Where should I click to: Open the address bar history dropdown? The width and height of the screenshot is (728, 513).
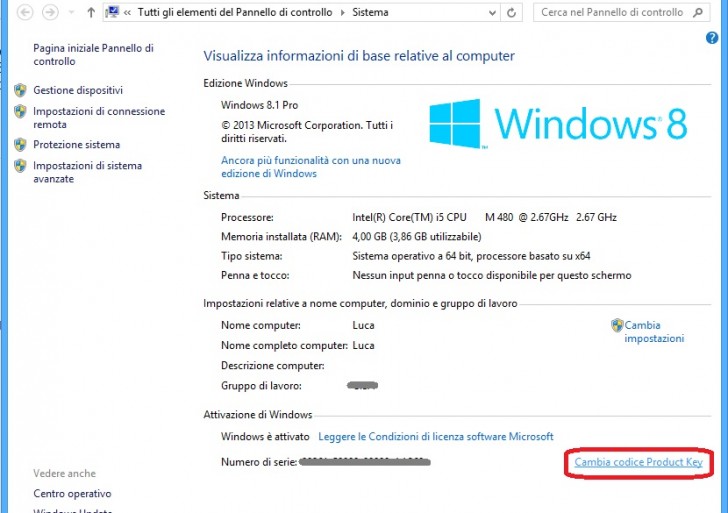pyautogui.click(x=492, y=13)
